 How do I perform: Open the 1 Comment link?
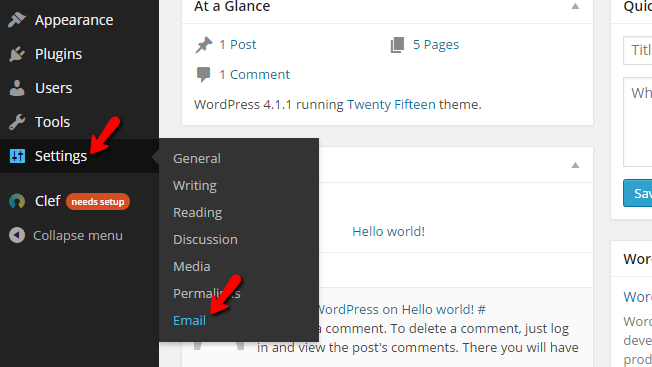click(254, 74)
